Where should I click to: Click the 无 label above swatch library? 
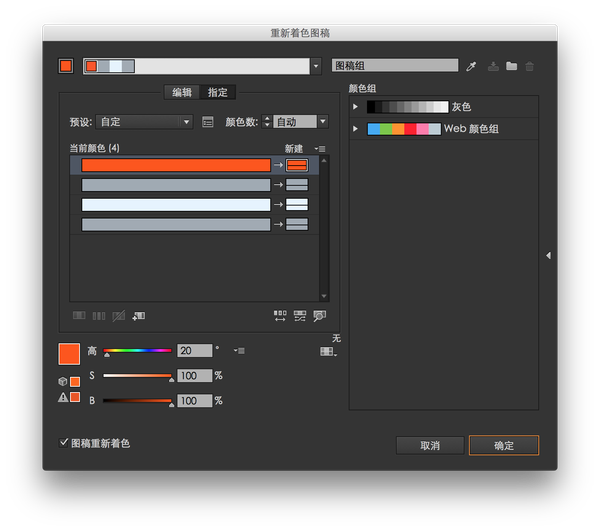(x=336, y=338)
